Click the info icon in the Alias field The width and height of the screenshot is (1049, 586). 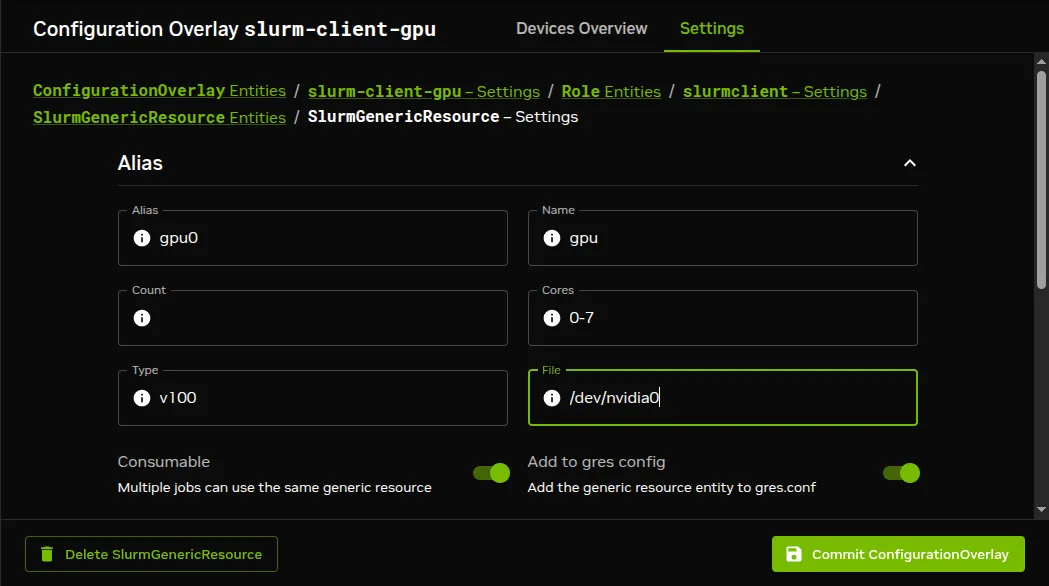(x=142, y=238)
